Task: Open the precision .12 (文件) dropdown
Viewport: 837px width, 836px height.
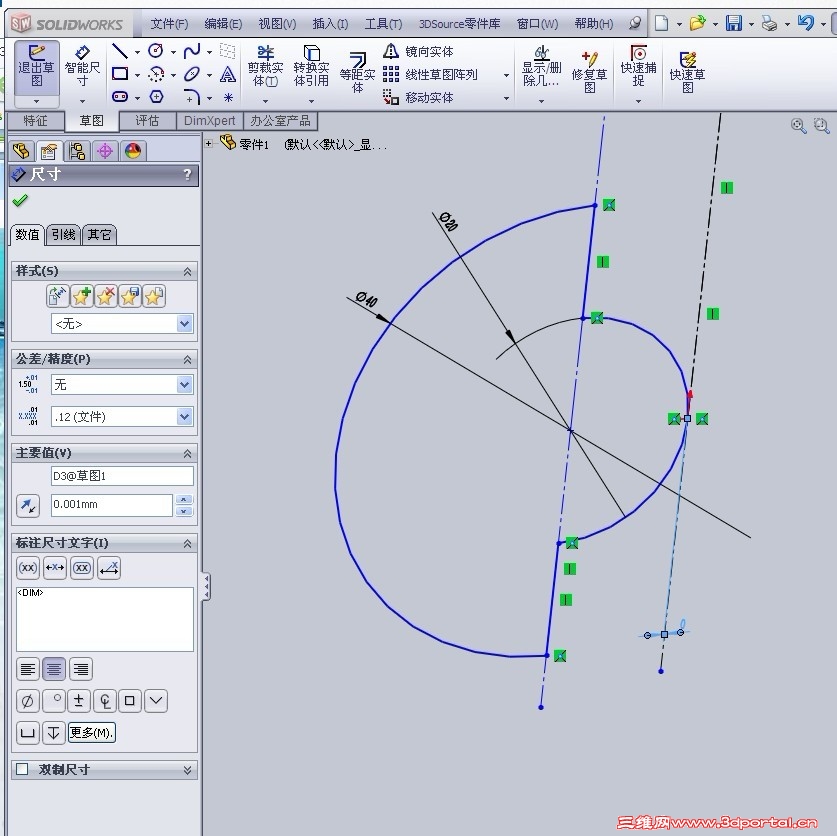Action: pos(185,416)
